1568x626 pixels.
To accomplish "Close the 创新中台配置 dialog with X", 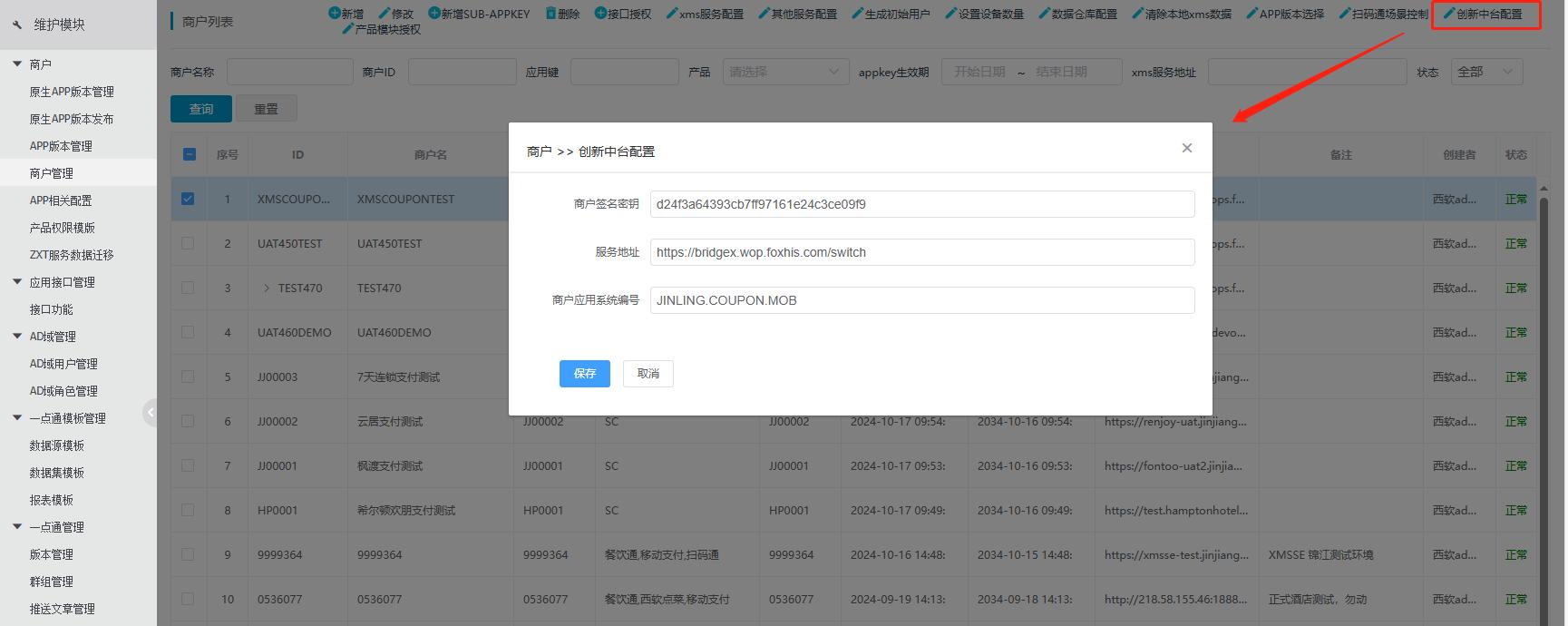I will 1186,148.
